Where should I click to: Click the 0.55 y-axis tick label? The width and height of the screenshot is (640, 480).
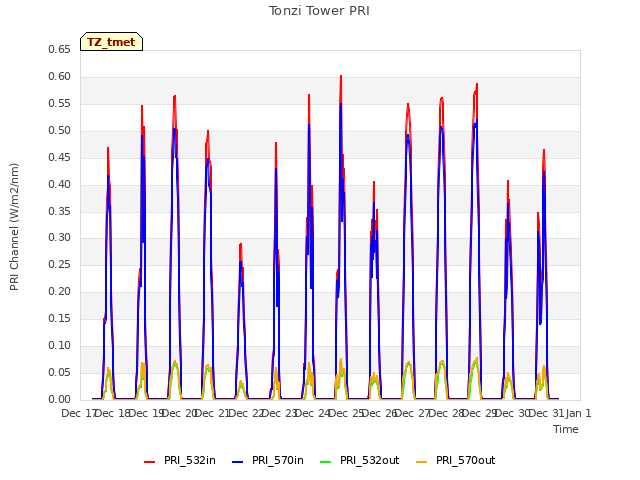(x=60, y=103)
